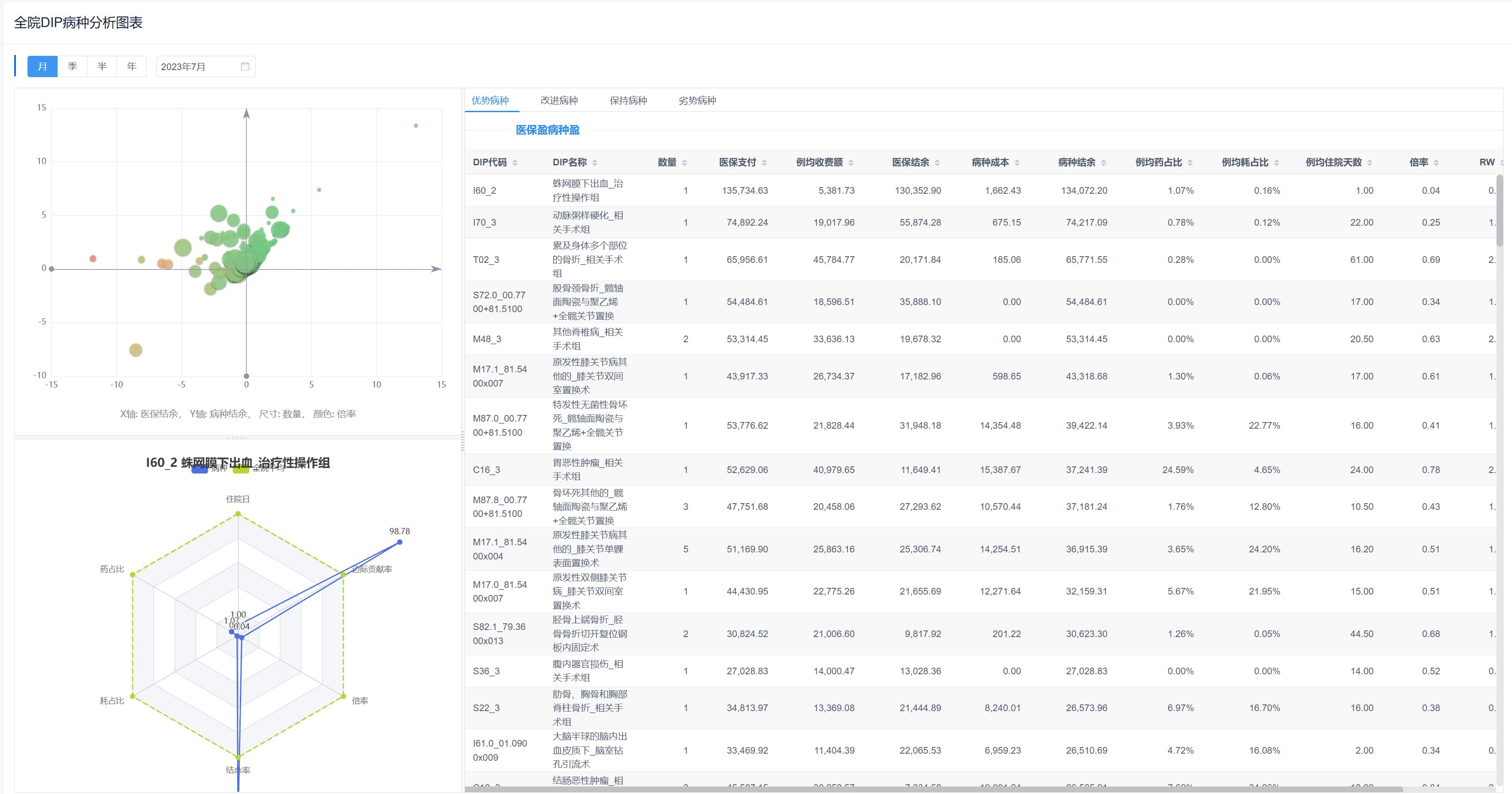Sort by 病种成本 sort icon
Image resolution: width=1512 pixels, height=794 pixels.
point(1017,163)
